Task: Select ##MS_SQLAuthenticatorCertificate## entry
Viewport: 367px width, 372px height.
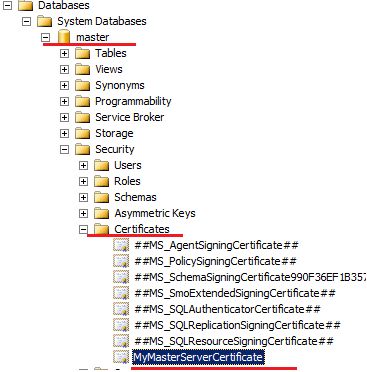Action: 227,309
